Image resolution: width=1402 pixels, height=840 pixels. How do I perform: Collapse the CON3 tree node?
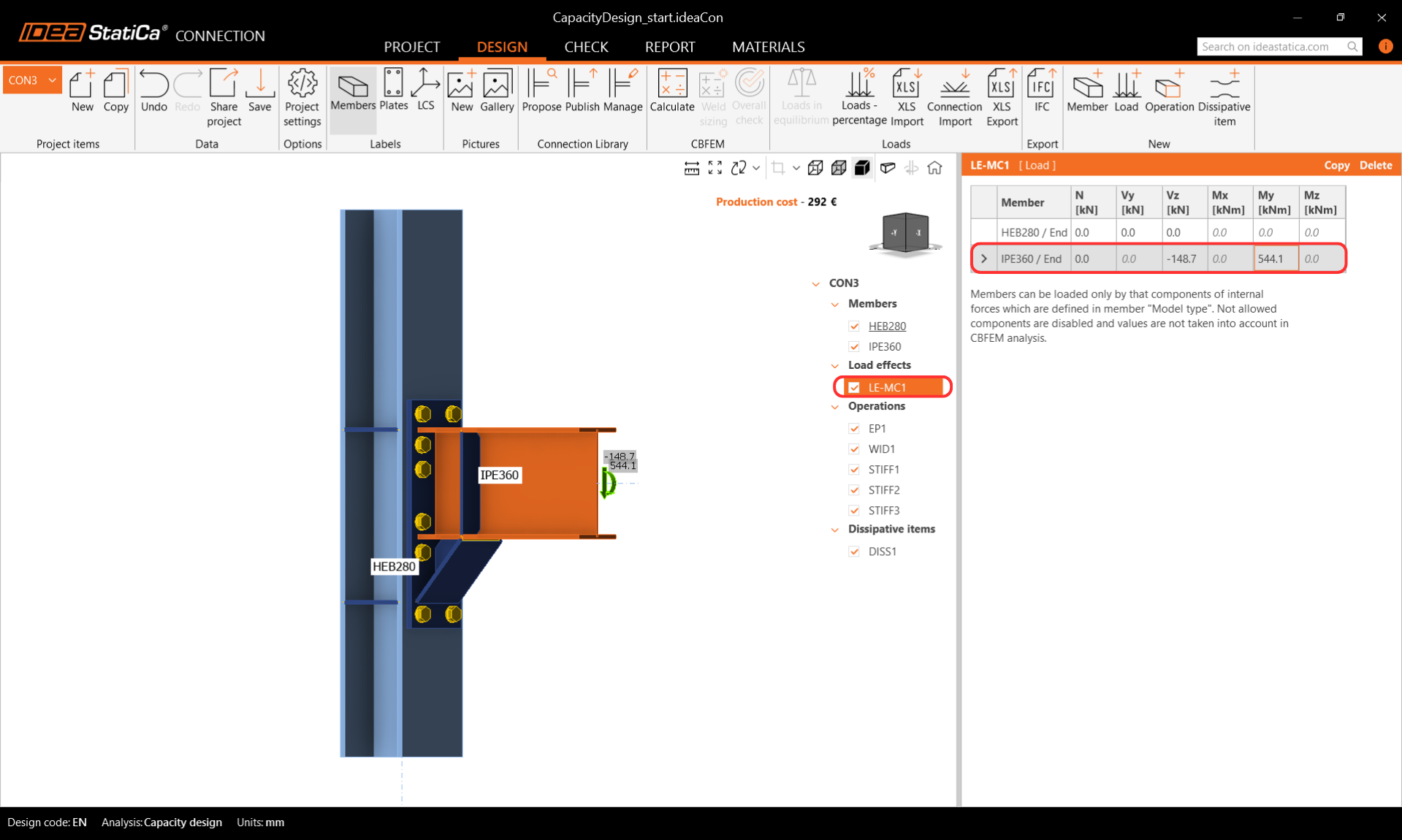[816, 283]
